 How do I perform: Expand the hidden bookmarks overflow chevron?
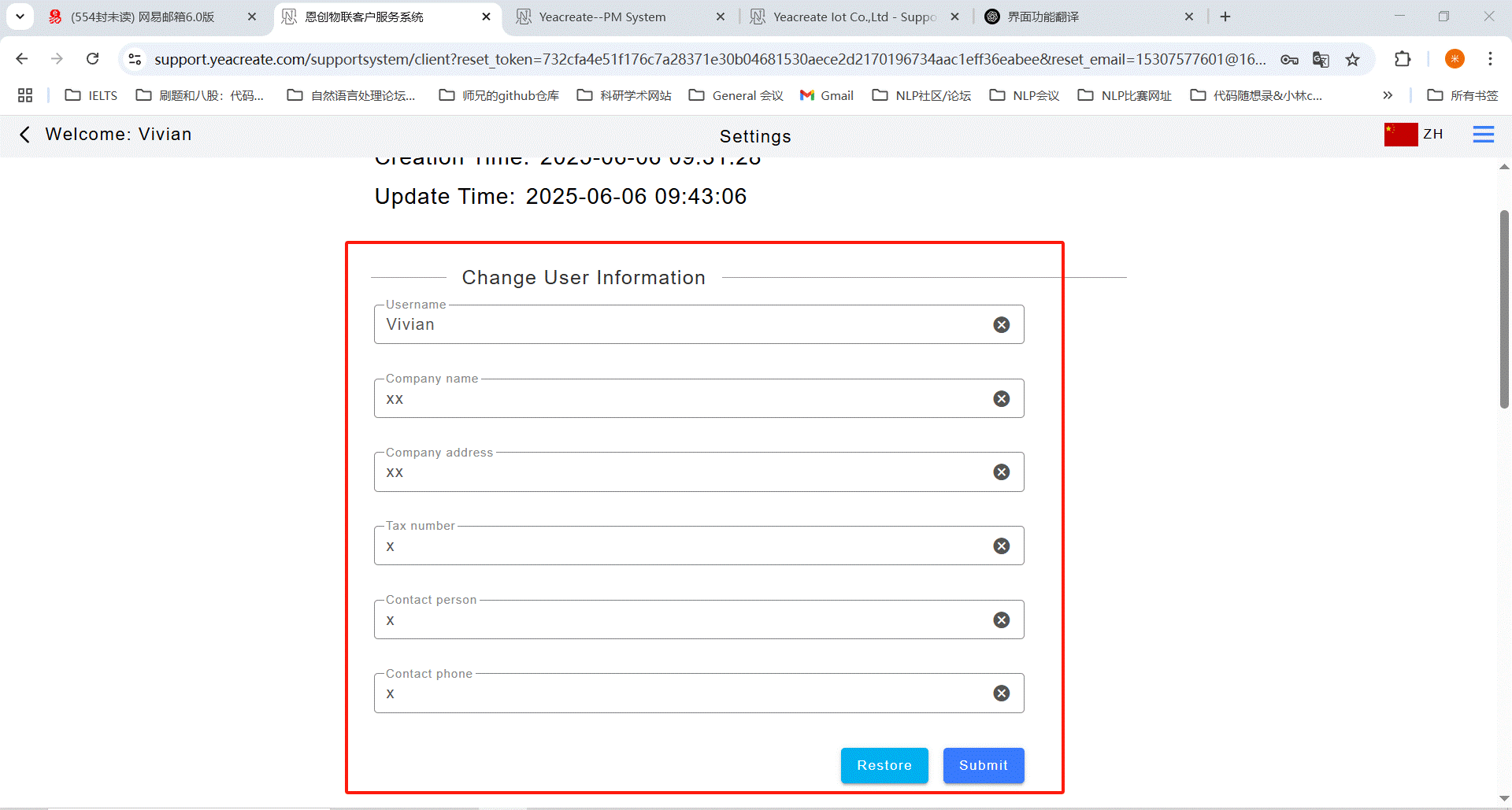click(x=1388, y=95)
